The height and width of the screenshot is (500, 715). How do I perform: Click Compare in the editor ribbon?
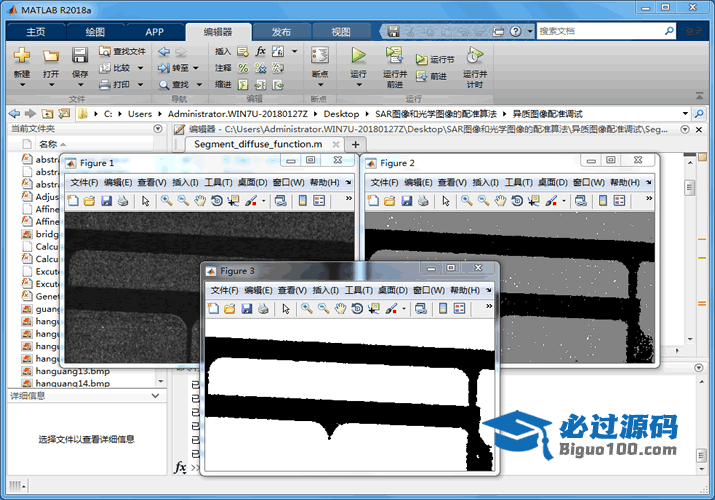pos(116,68)
